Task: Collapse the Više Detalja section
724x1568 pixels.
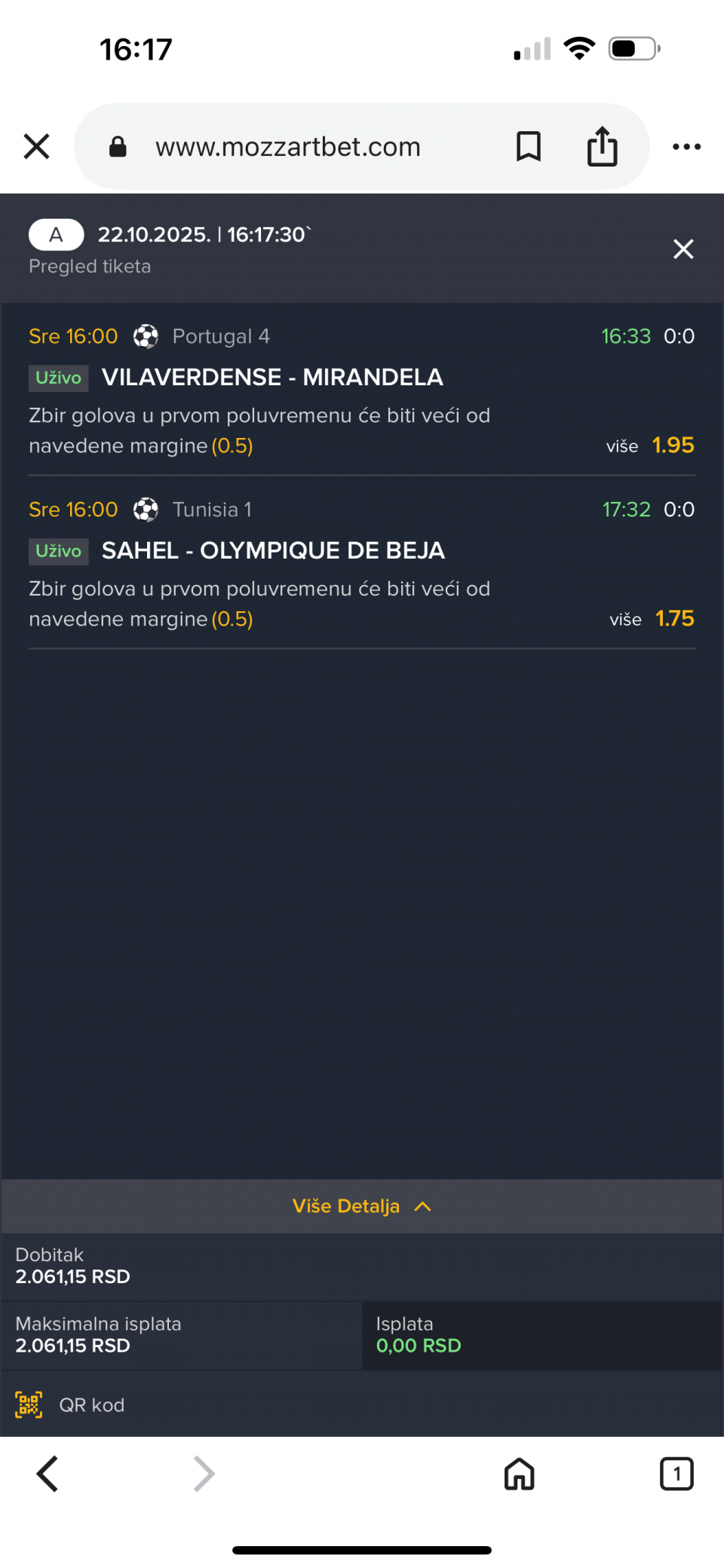Action: pos(362,1206)
